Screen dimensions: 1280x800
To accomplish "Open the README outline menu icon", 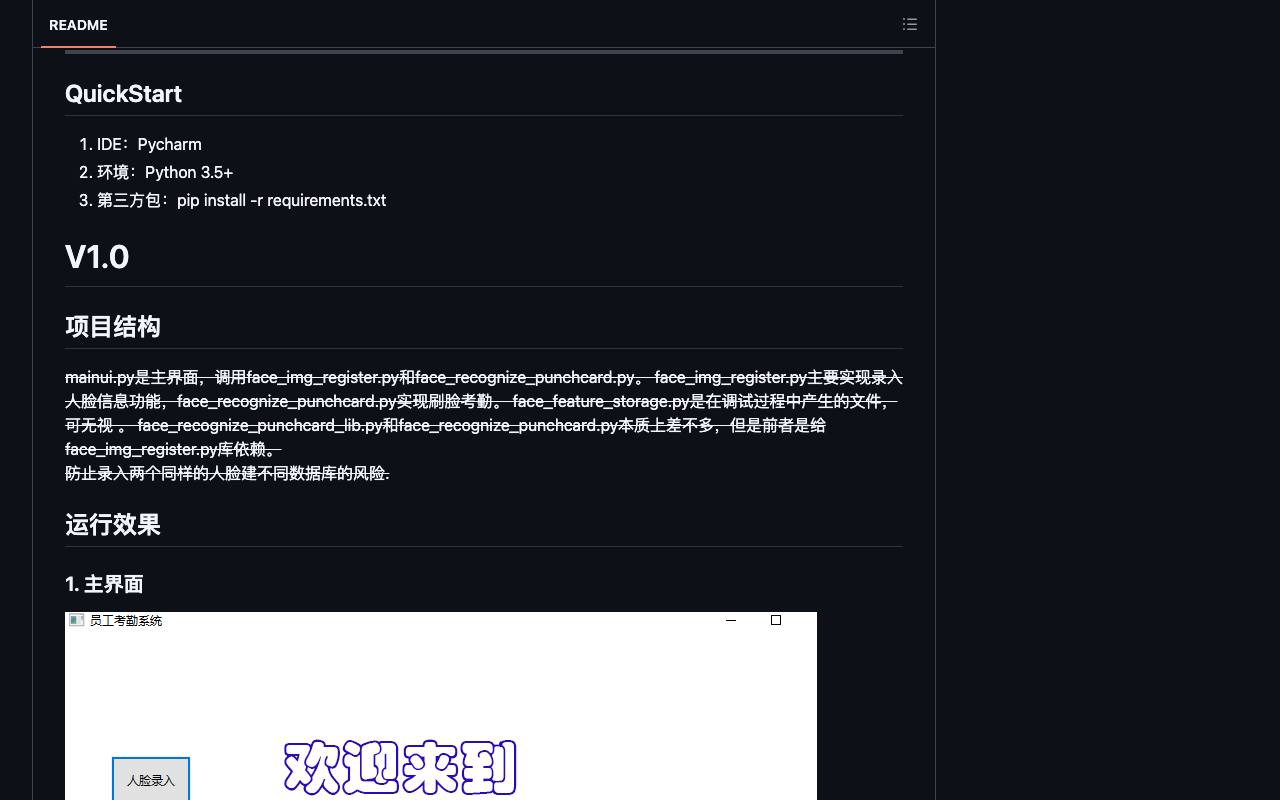I will pyautogui.click(x=909, y=24).
